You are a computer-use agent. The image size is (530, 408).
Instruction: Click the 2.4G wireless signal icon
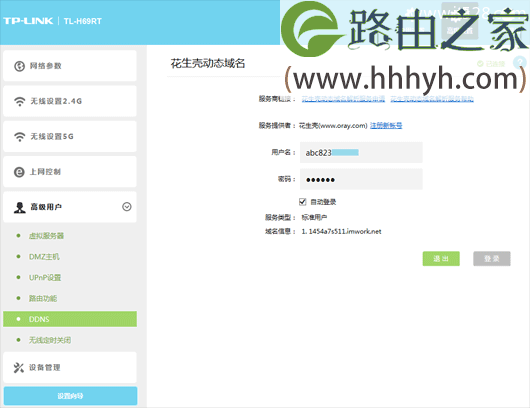click(20, 101)
